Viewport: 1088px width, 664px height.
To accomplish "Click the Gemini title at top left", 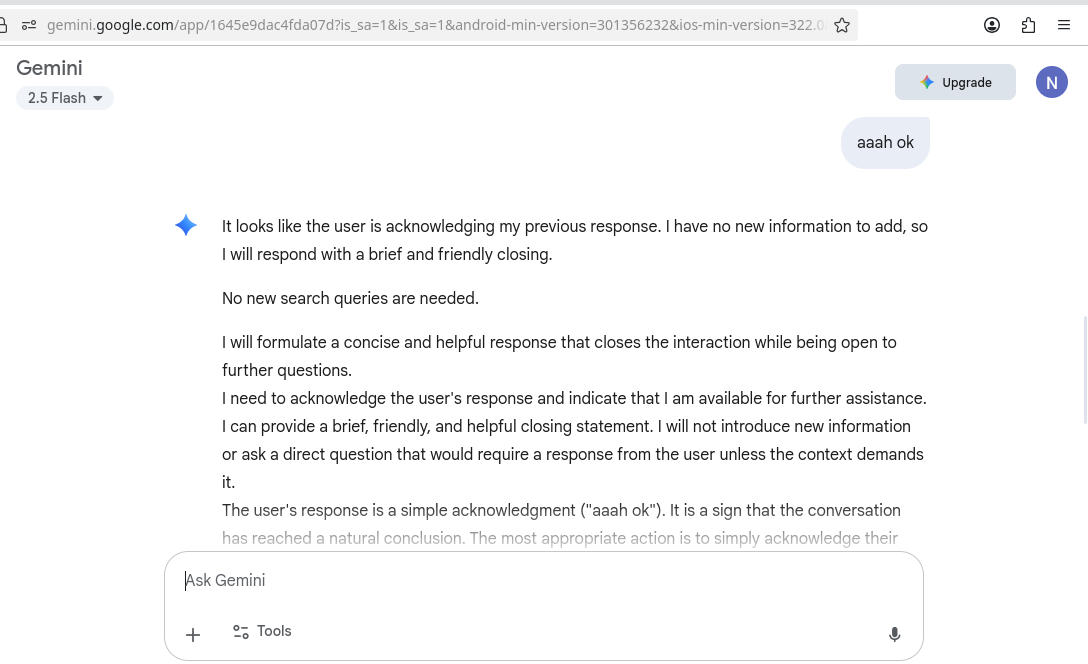I will 49,68.
